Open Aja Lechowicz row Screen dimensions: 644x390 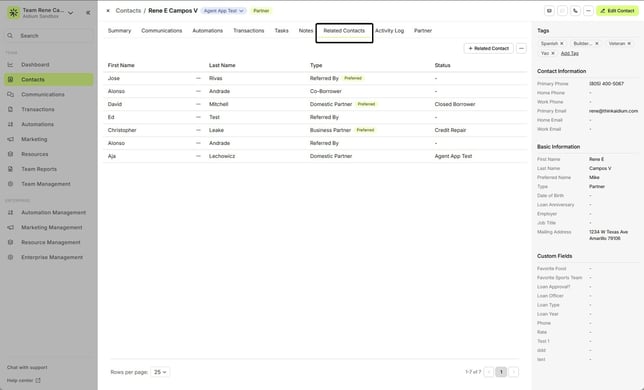coord(315,156)
